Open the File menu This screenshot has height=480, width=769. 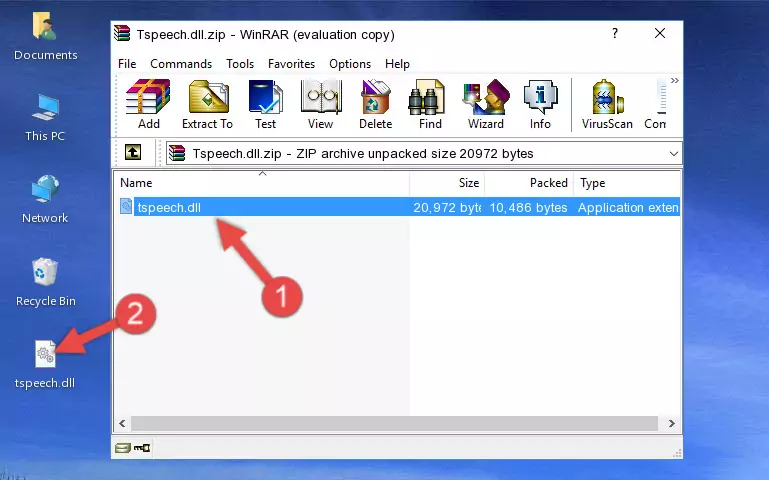[x=127, y=64]
